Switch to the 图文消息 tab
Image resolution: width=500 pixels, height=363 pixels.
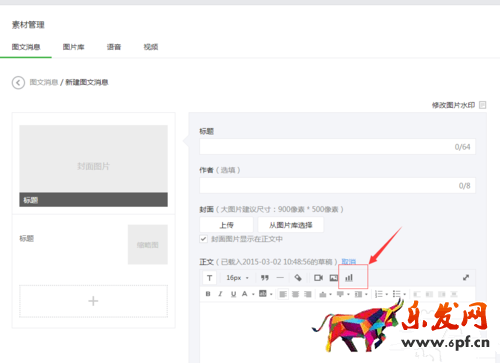point(26,47)
